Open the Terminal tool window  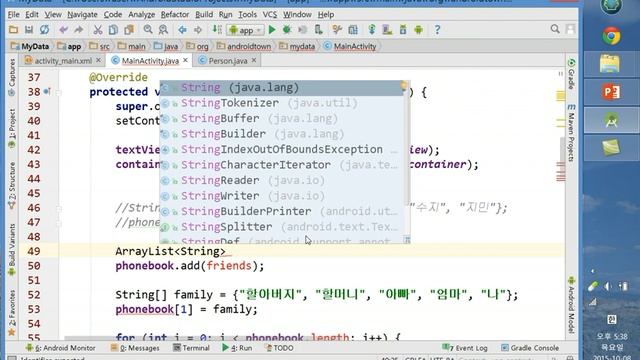pyautogui.click(x=191, y=348)
